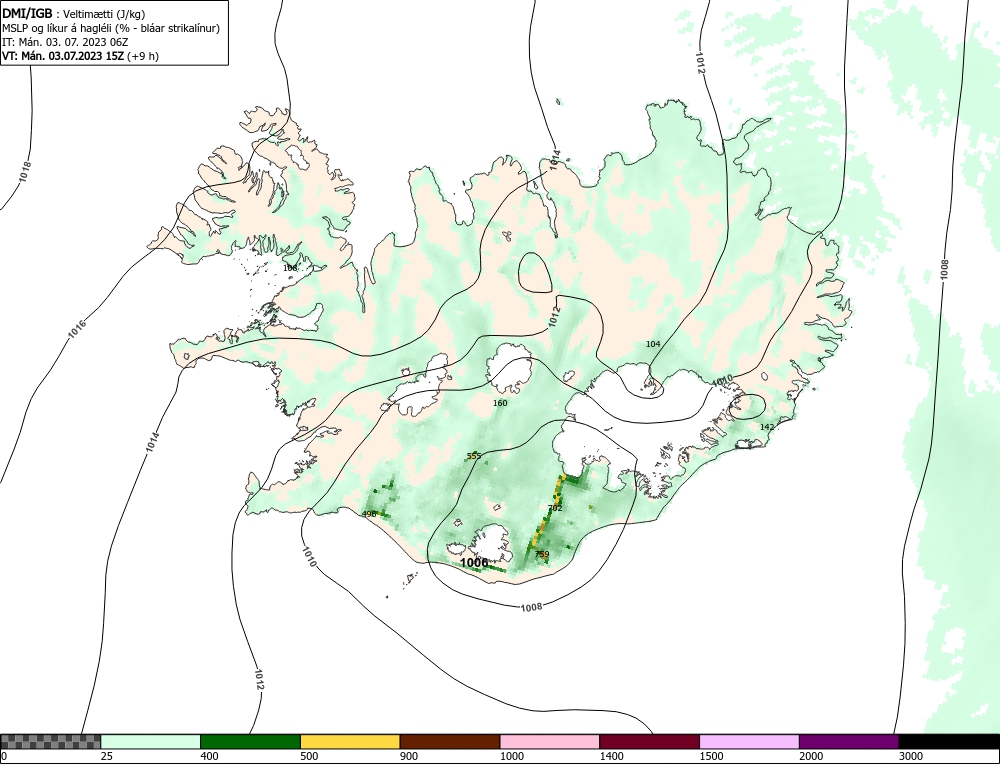Click the brown 900–1000 legend swatch
The image size is (1000, 764).
tap(450, 741)
